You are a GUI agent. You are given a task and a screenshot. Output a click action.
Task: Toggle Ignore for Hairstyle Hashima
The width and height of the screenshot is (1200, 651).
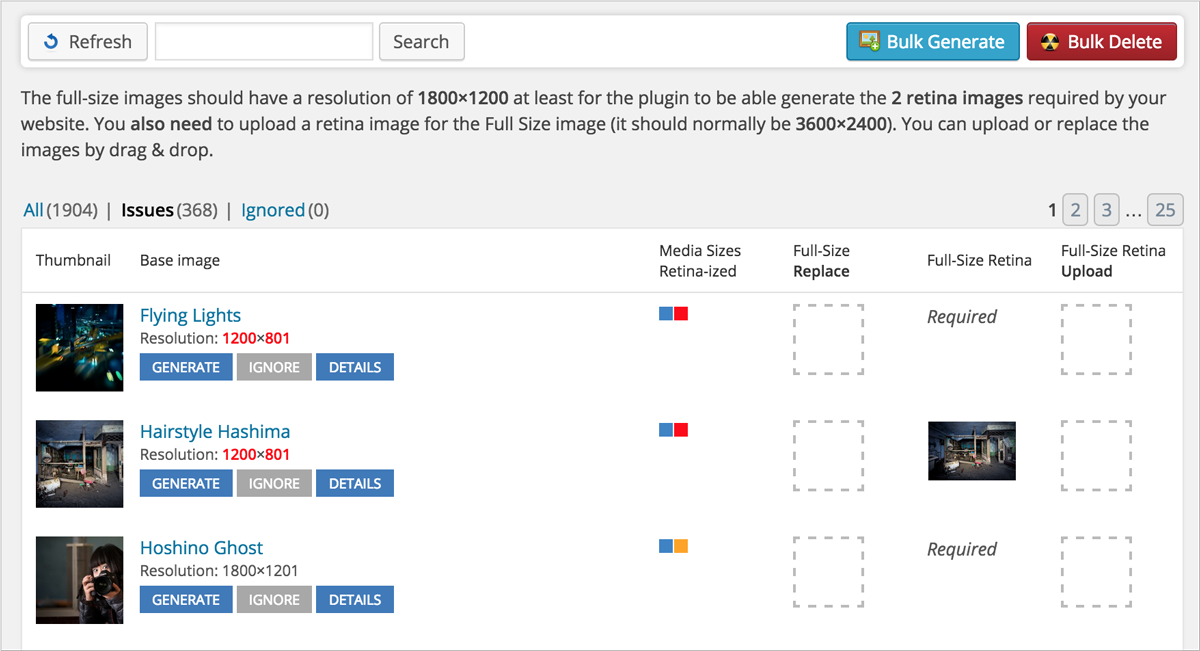pyautogui.click(x=274, y=483)
